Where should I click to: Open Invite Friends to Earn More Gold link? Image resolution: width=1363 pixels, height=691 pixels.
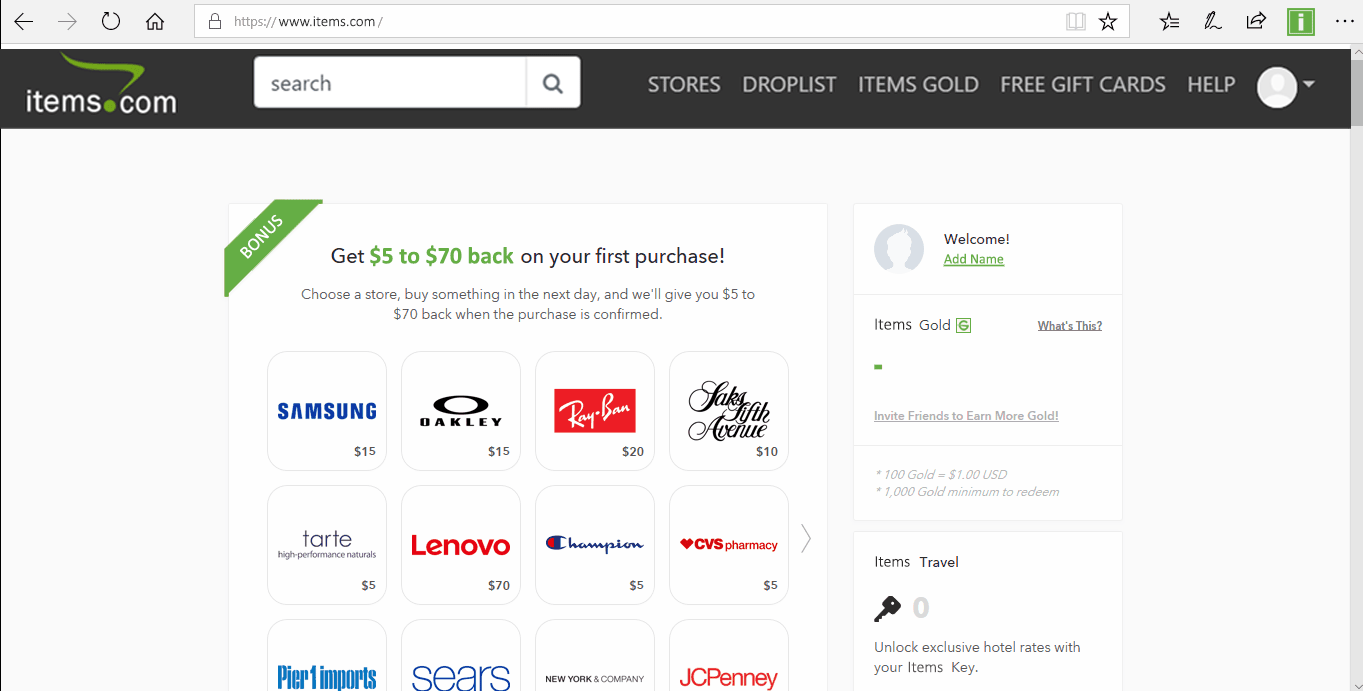[966, 416]
